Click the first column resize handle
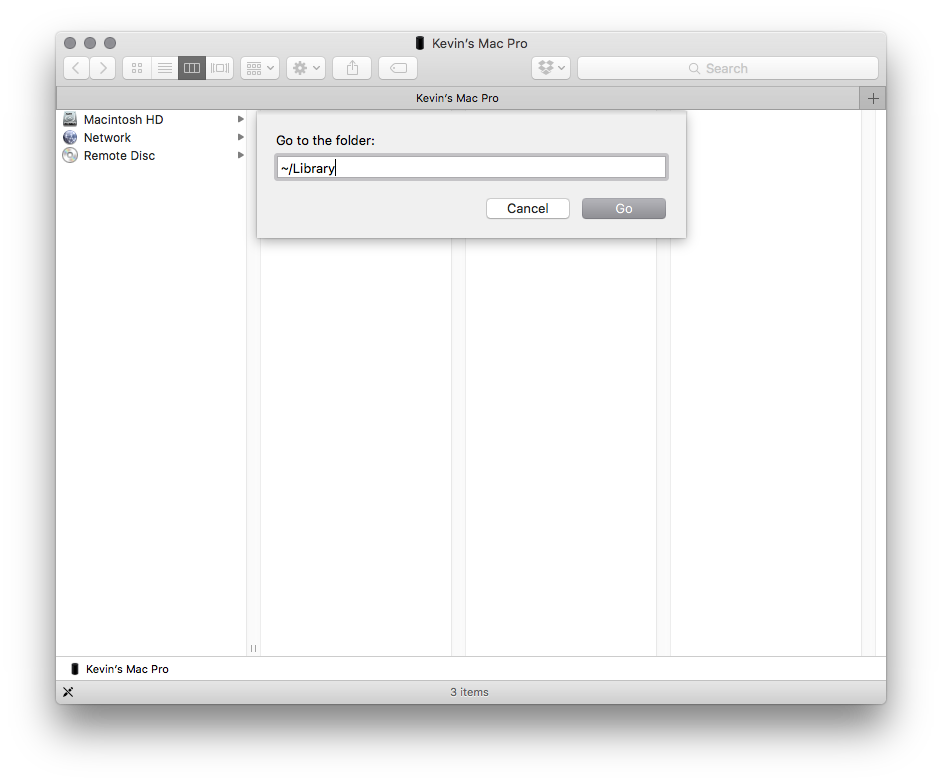The height and width of the screenshot is (784, 942). pos(253,648)
